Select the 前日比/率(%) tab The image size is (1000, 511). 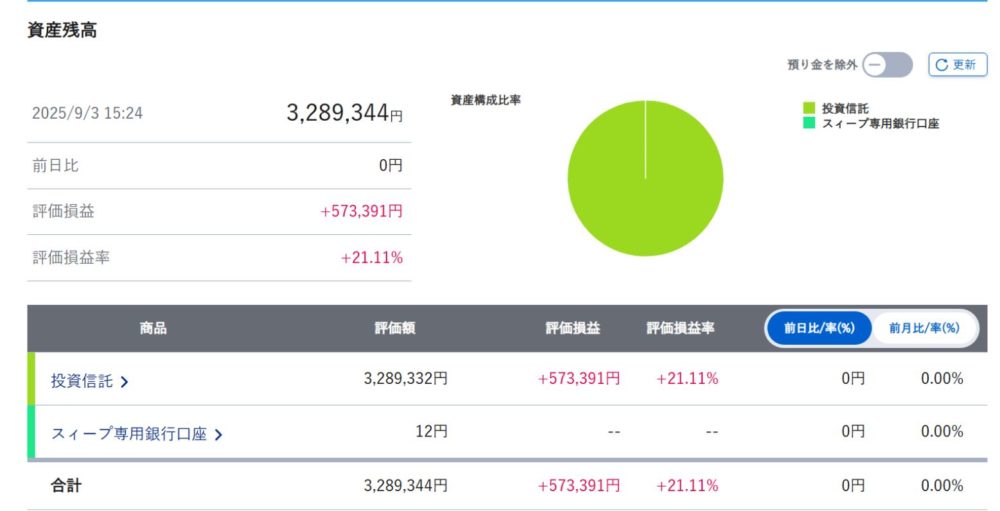pos(819,328)
